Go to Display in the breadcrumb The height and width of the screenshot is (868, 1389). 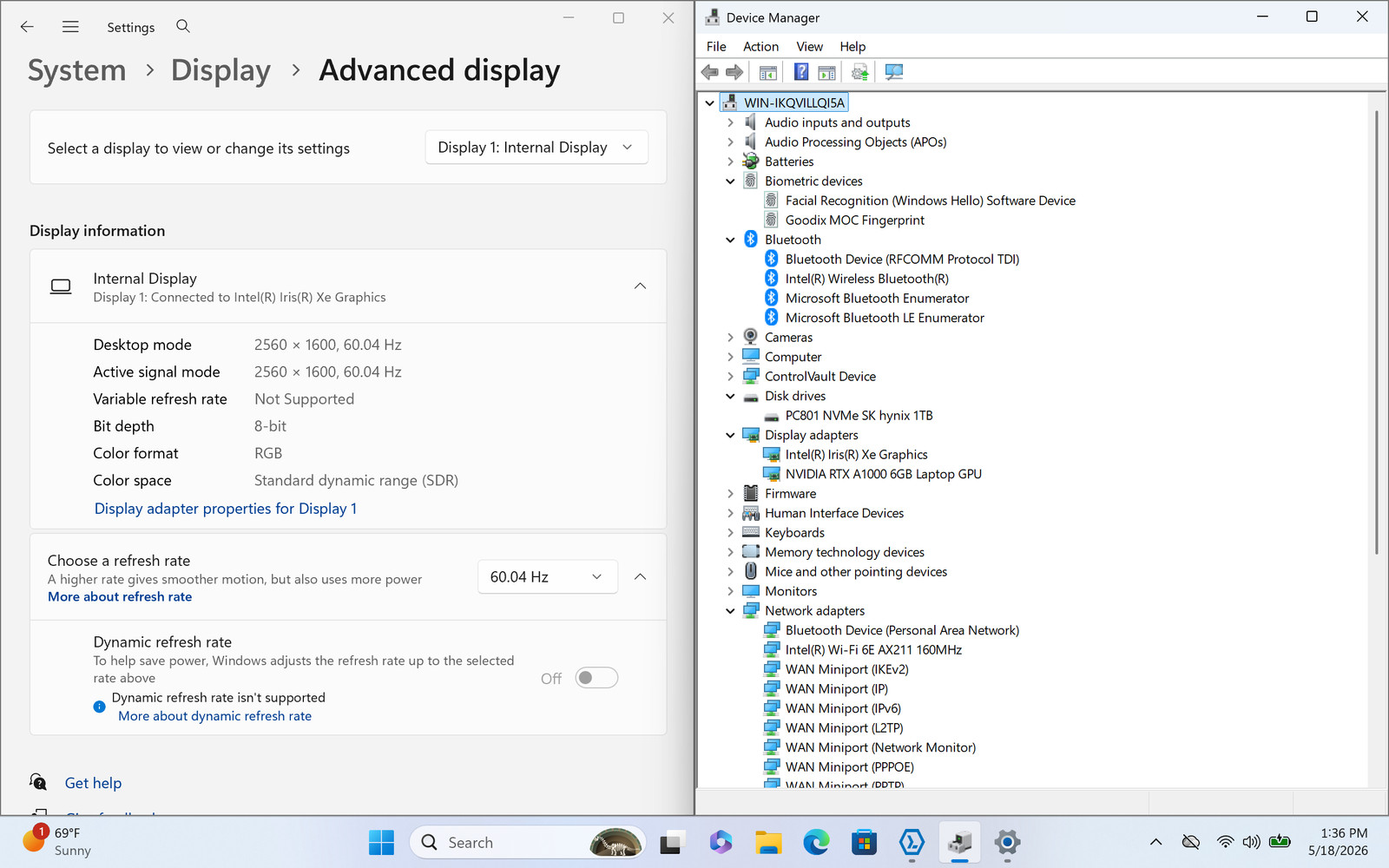(x=221, y=70)
